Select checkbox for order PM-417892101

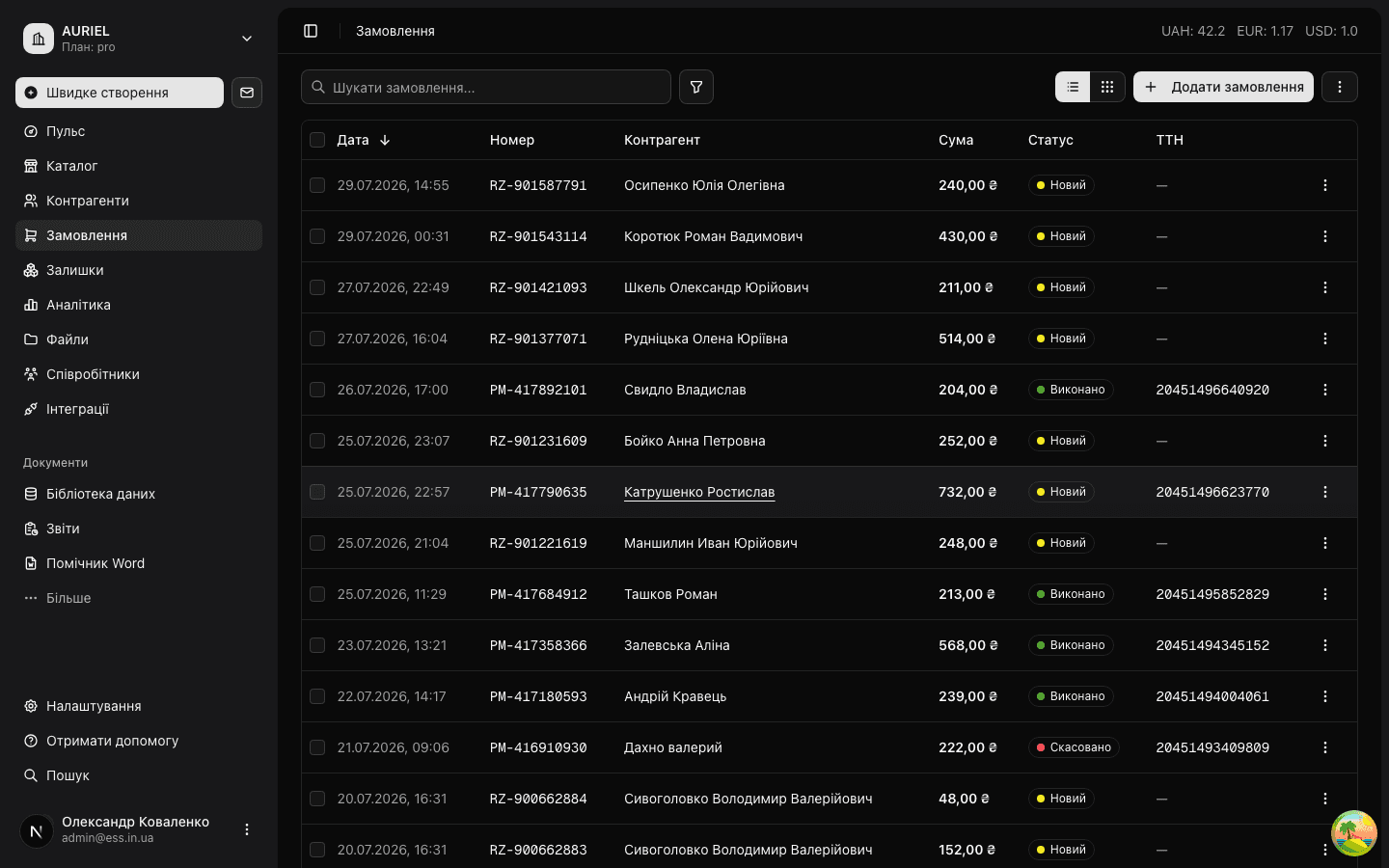[317, 390]
